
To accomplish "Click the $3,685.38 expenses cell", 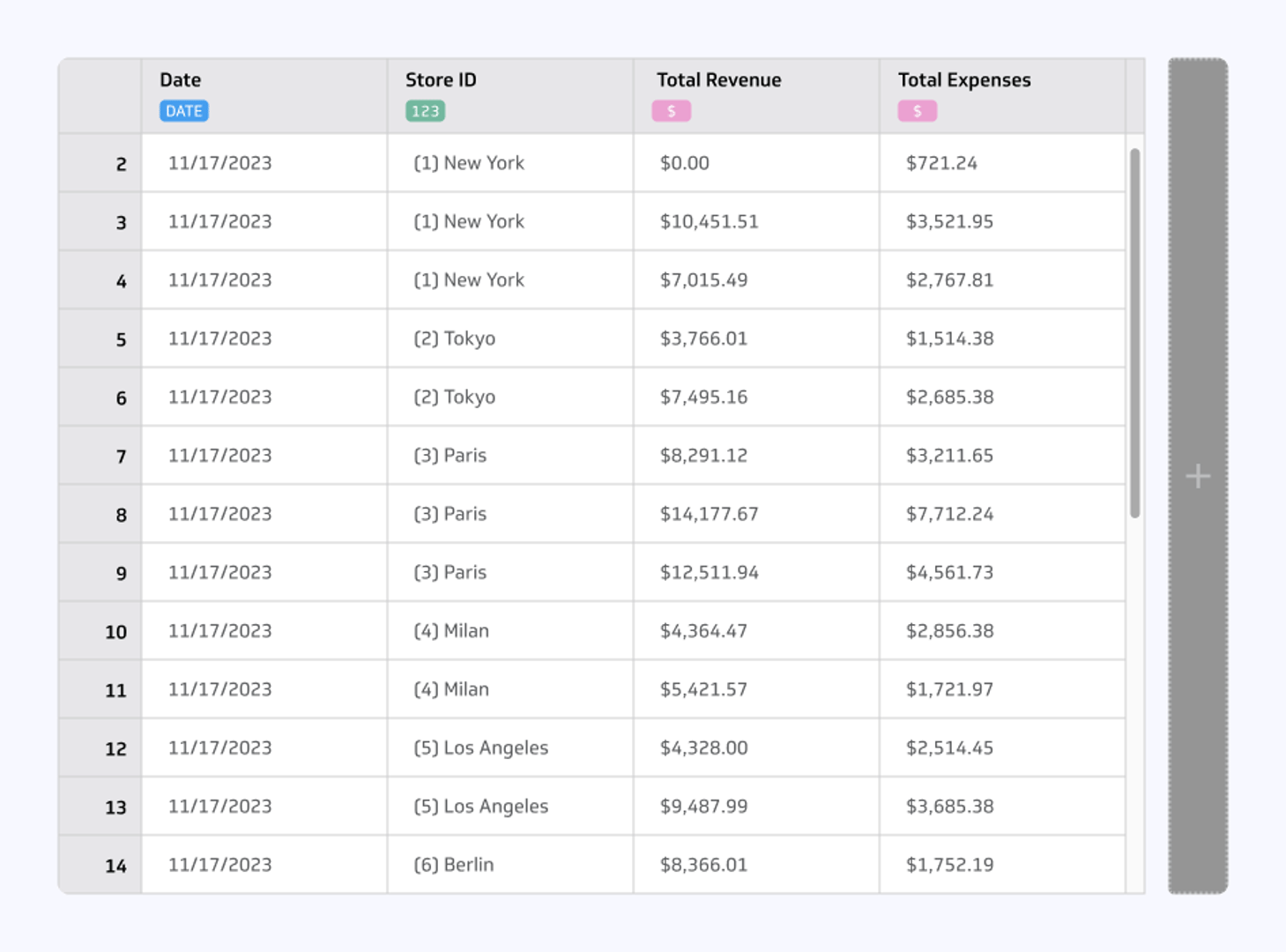I will (x=1002, y=807).
